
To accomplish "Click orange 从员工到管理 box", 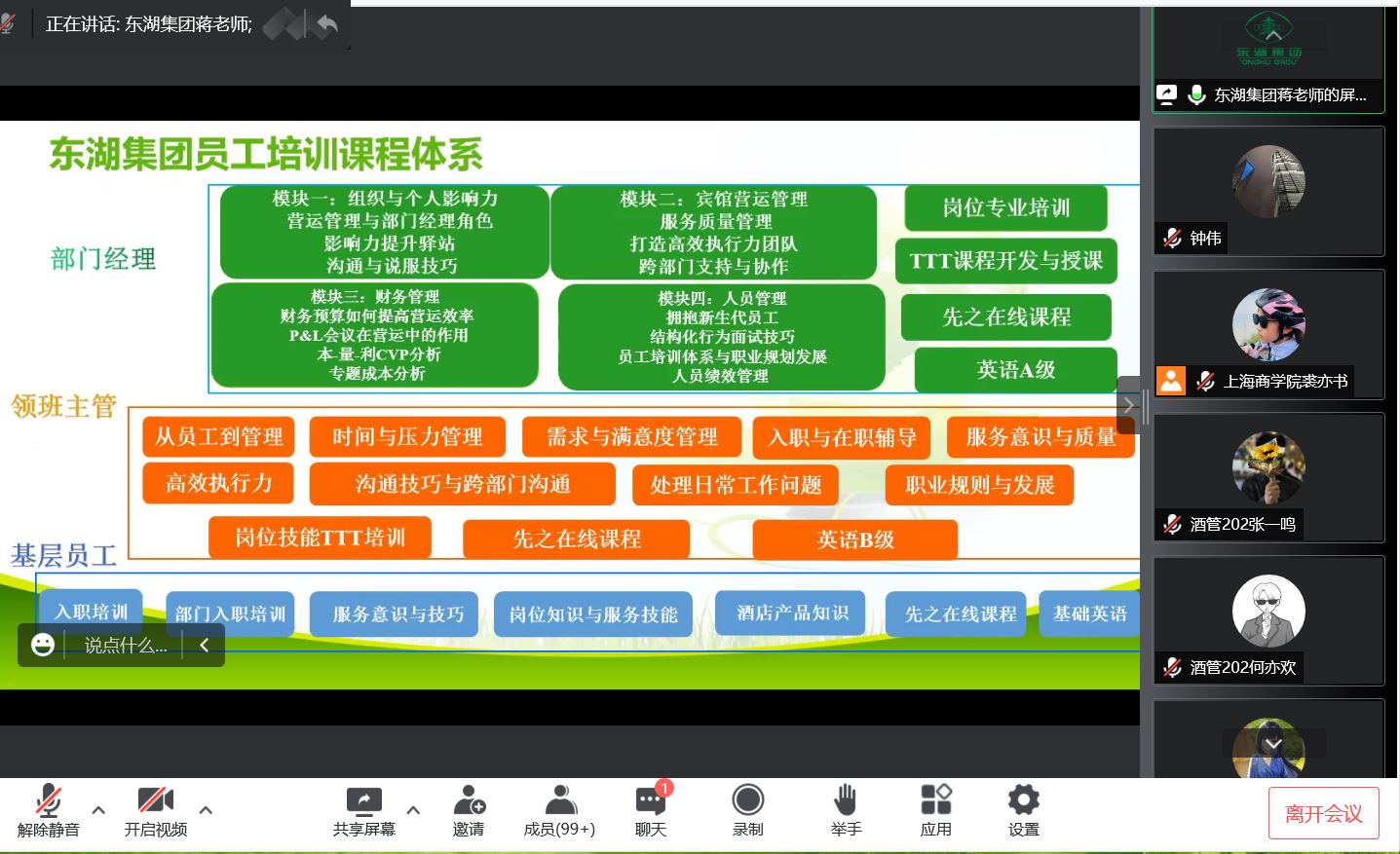I will [x=219, y=437].
